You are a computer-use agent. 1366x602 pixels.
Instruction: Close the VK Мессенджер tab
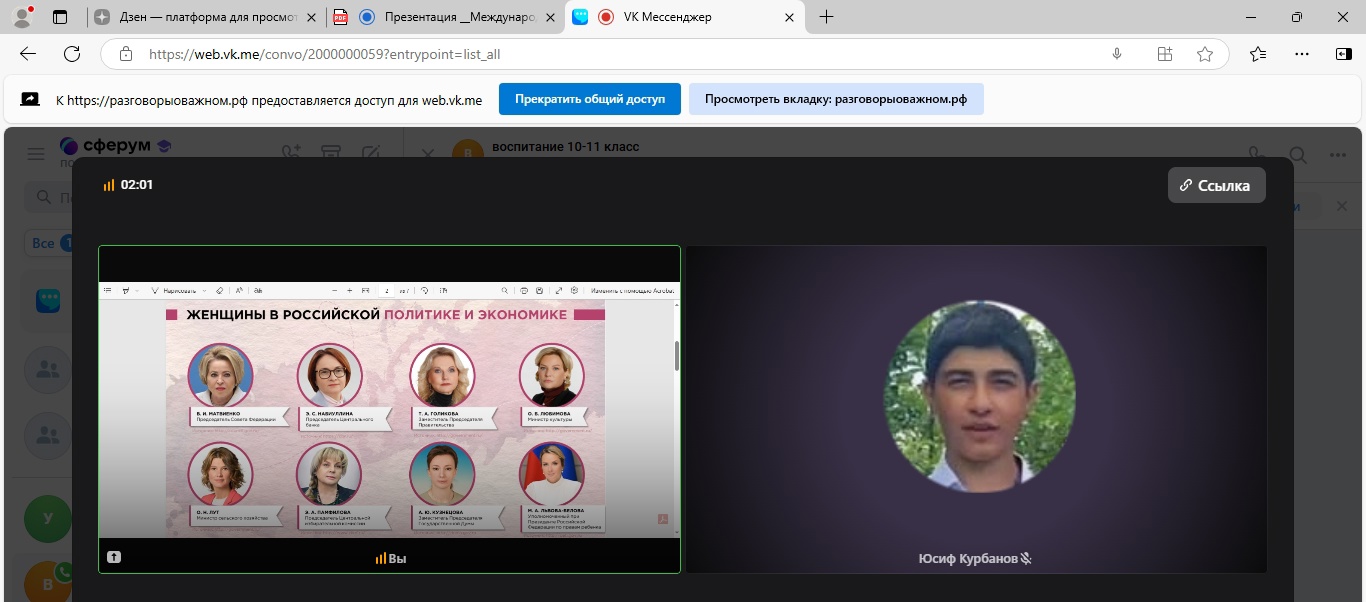coord(789,17)
